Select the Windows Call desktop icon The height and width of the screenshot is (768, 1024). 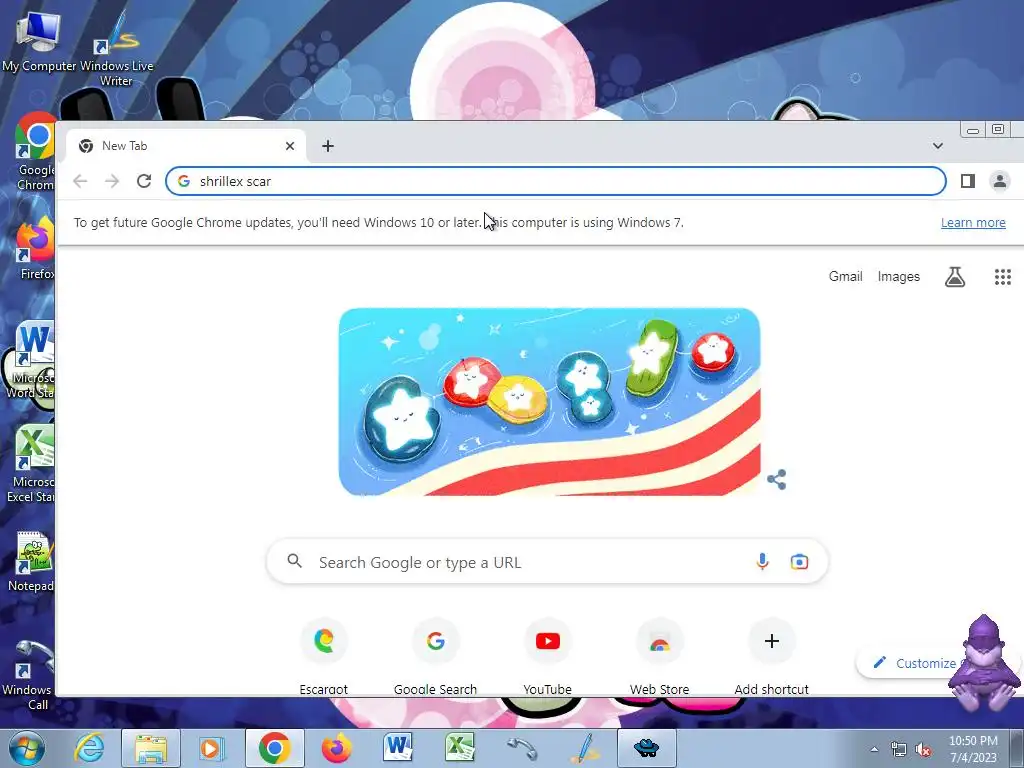27,676
